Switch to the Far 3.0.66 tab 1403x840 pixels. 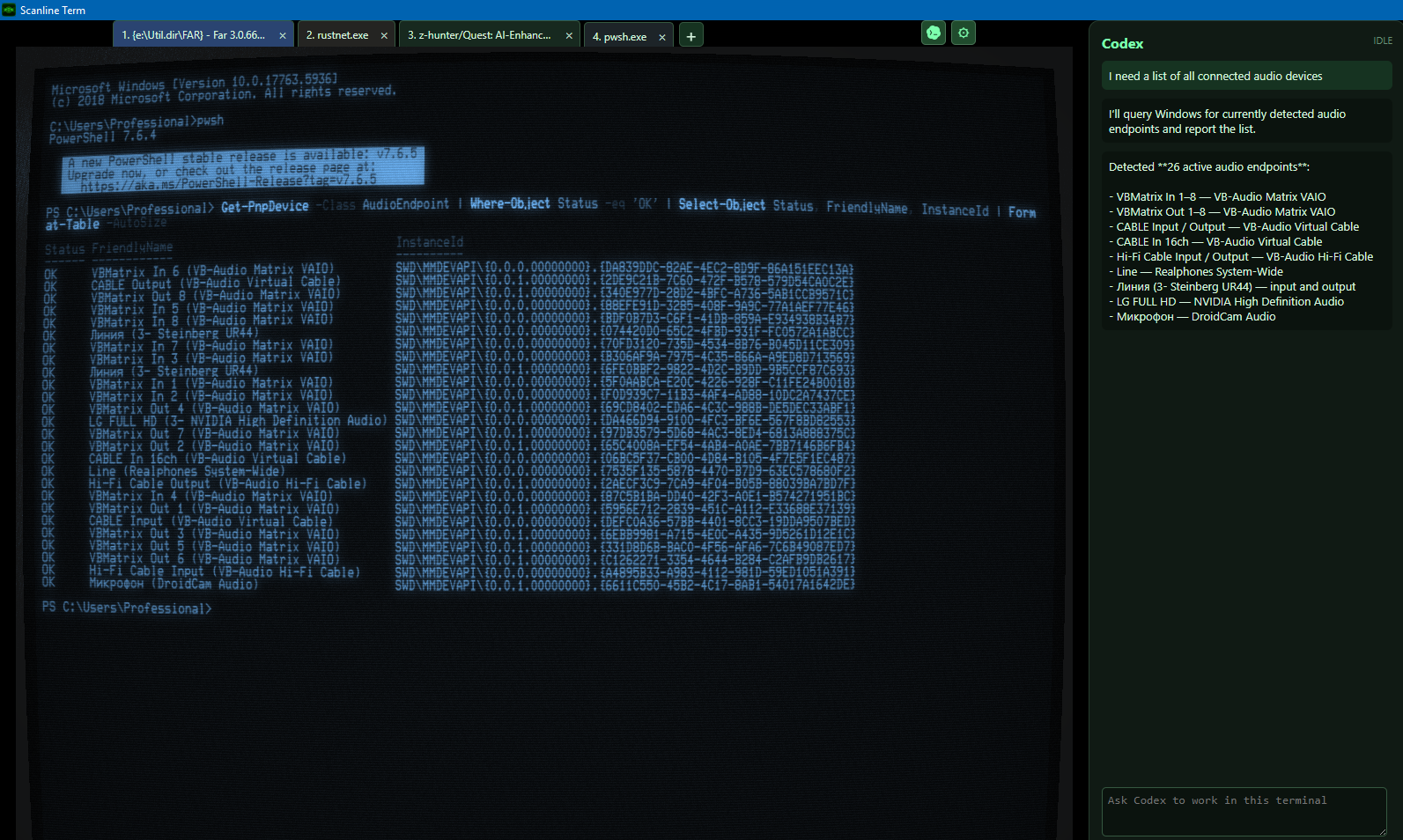pyautogui.click(x=203, y=35)
